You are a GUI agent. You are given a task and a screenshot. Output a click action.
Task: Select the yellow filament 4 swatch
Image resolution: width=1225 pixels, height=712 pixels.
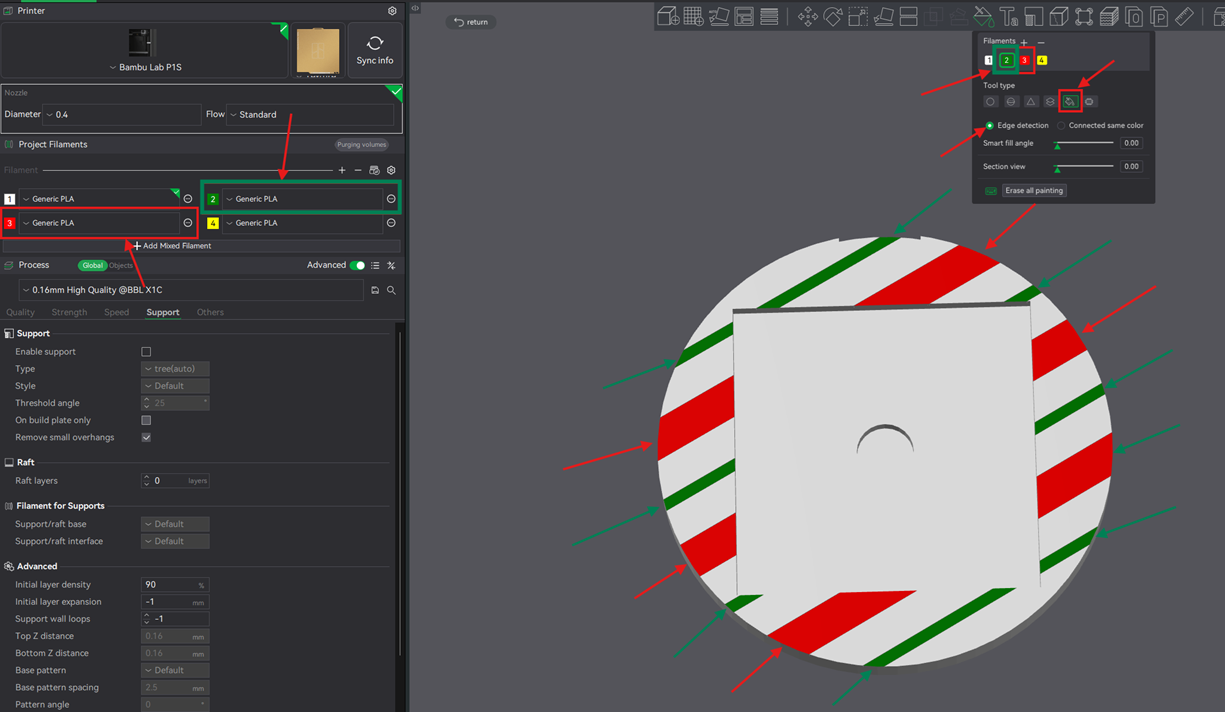click(1042, 61)
